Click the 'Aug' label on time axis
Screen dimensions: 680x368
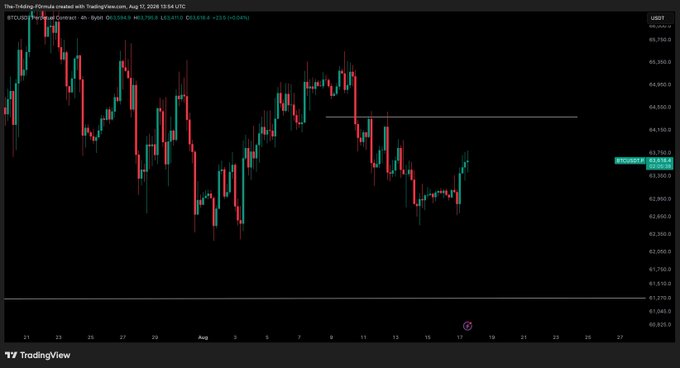point(203,338)
